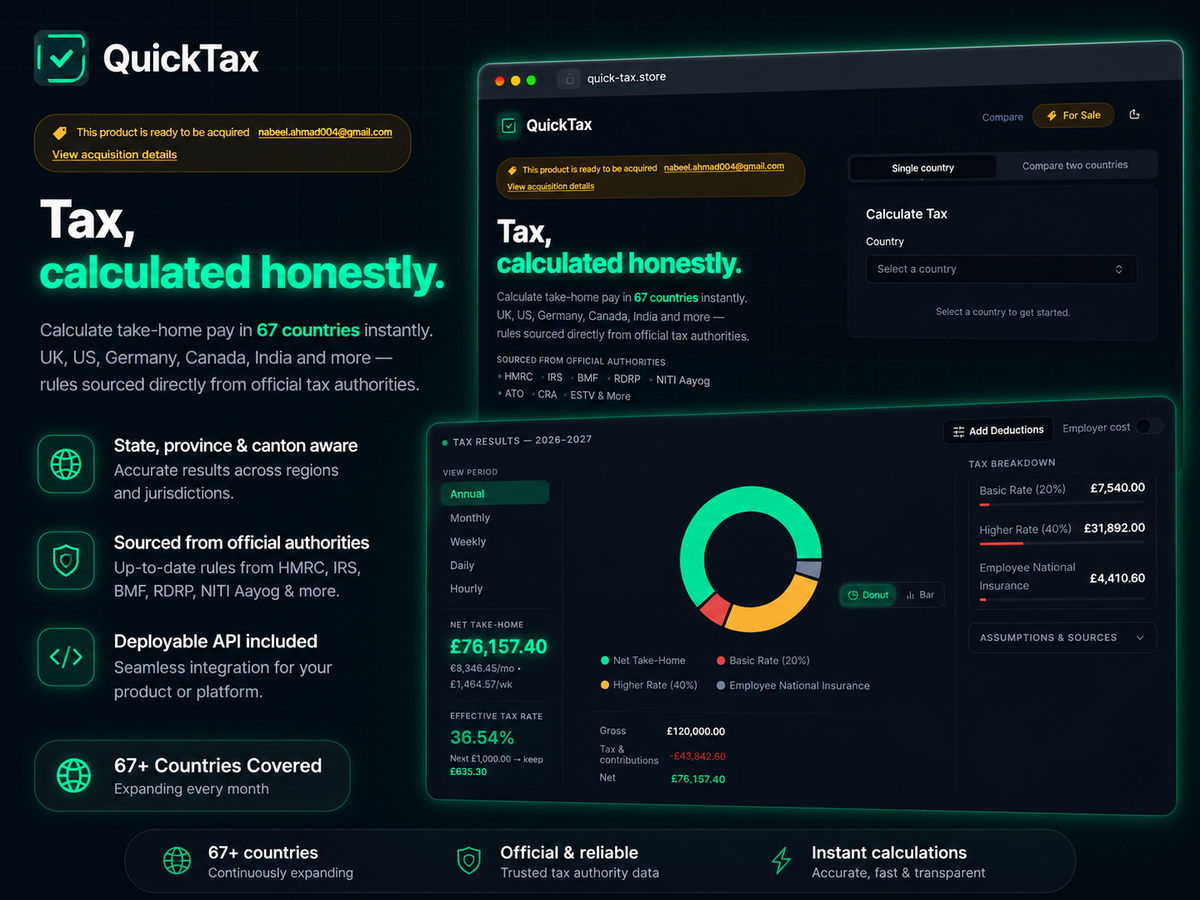Toggle the Employer cost switch
This screenshot has width=1200, height=900.
1149,427
